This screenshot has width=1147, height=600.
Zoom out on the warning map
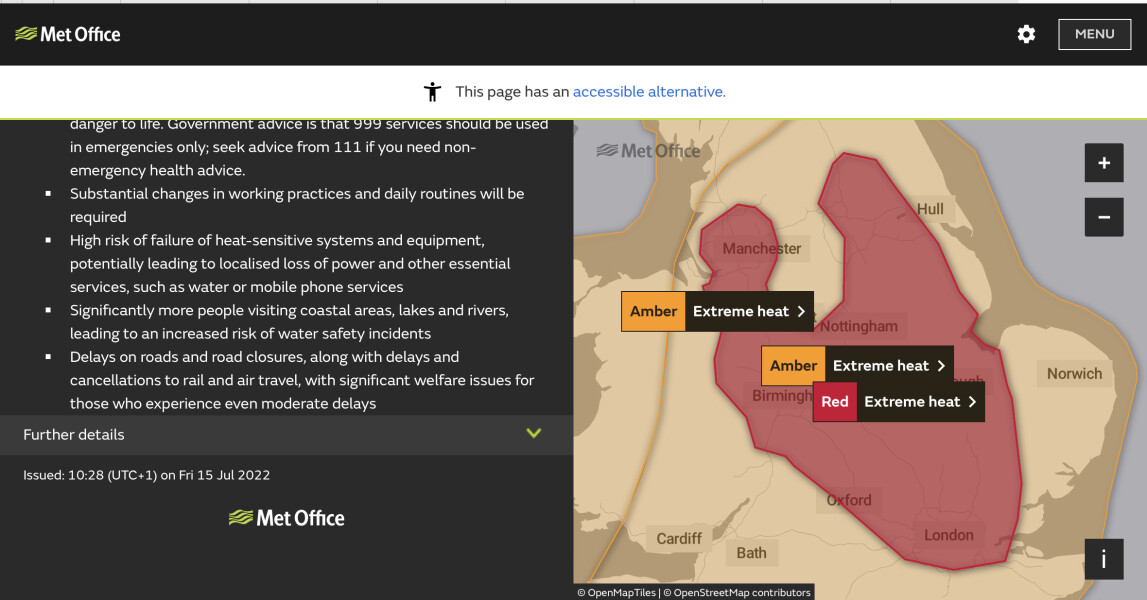click(1103, 216)
